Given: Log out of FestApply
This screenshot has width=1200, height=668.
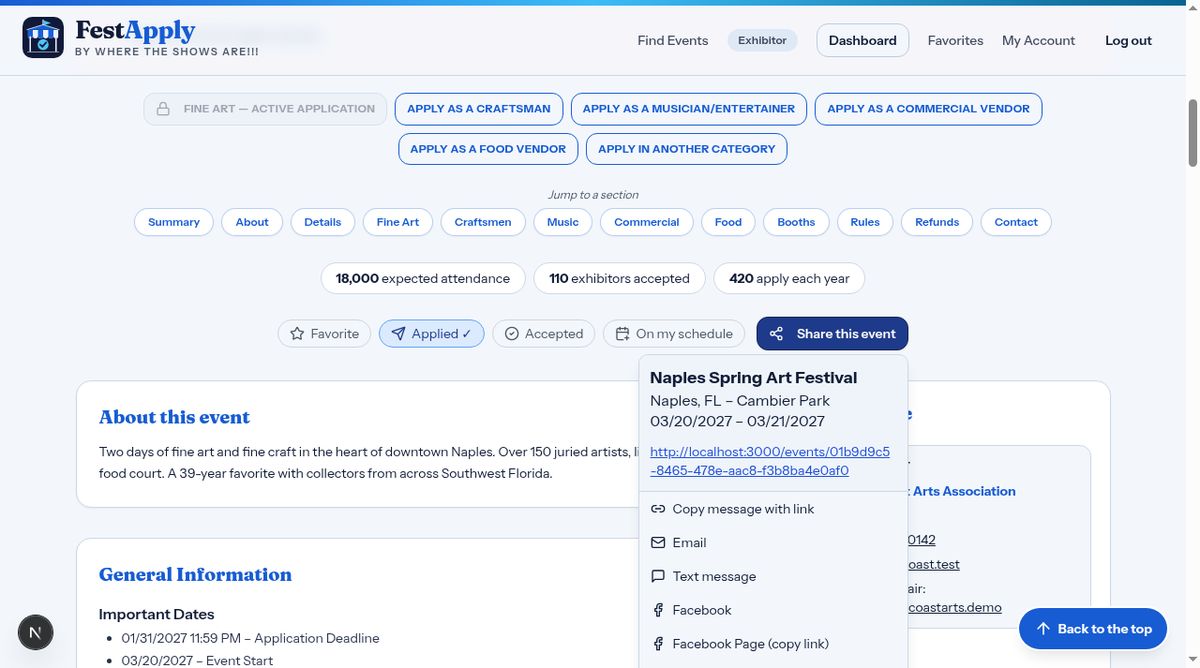Looking at the screenshot, I should tap(1128, 41).
